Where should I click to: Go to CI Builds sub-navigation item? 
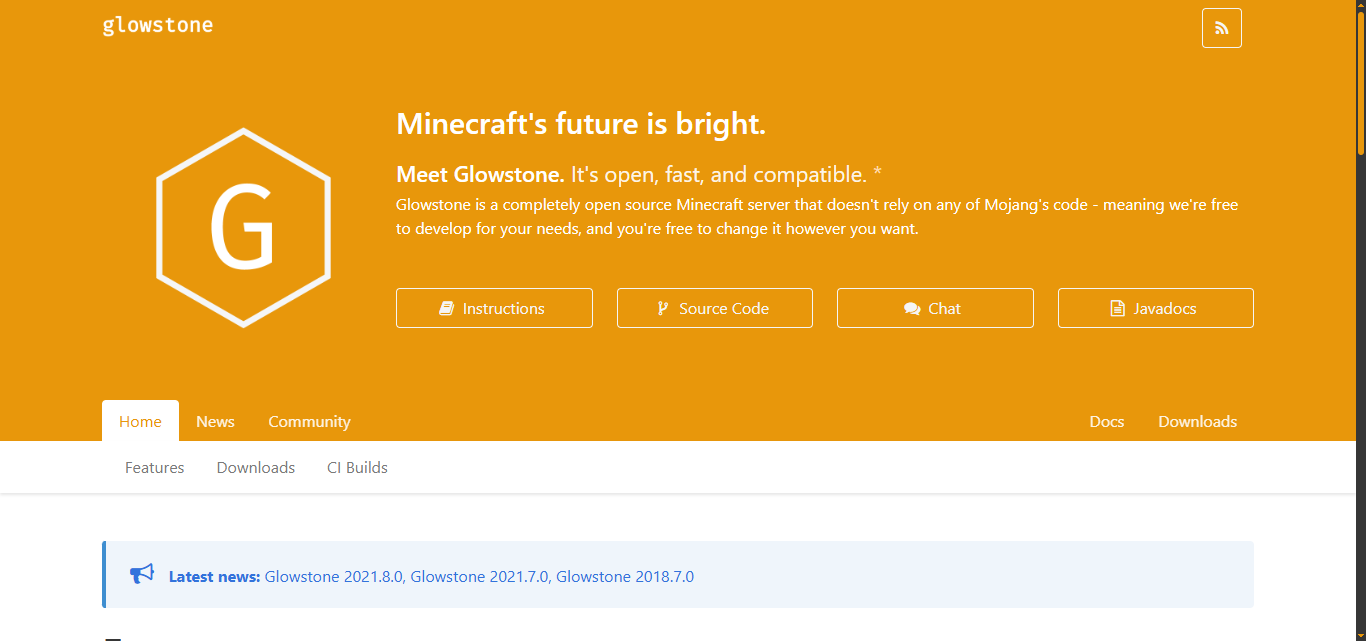click(x=357, y=467)
